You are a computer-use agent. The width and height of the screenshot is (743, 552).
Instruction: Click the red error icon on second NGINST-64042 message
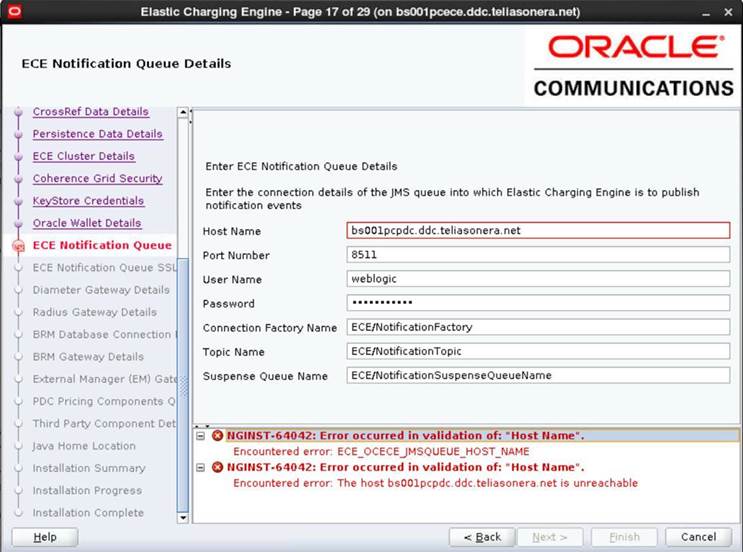217,468
